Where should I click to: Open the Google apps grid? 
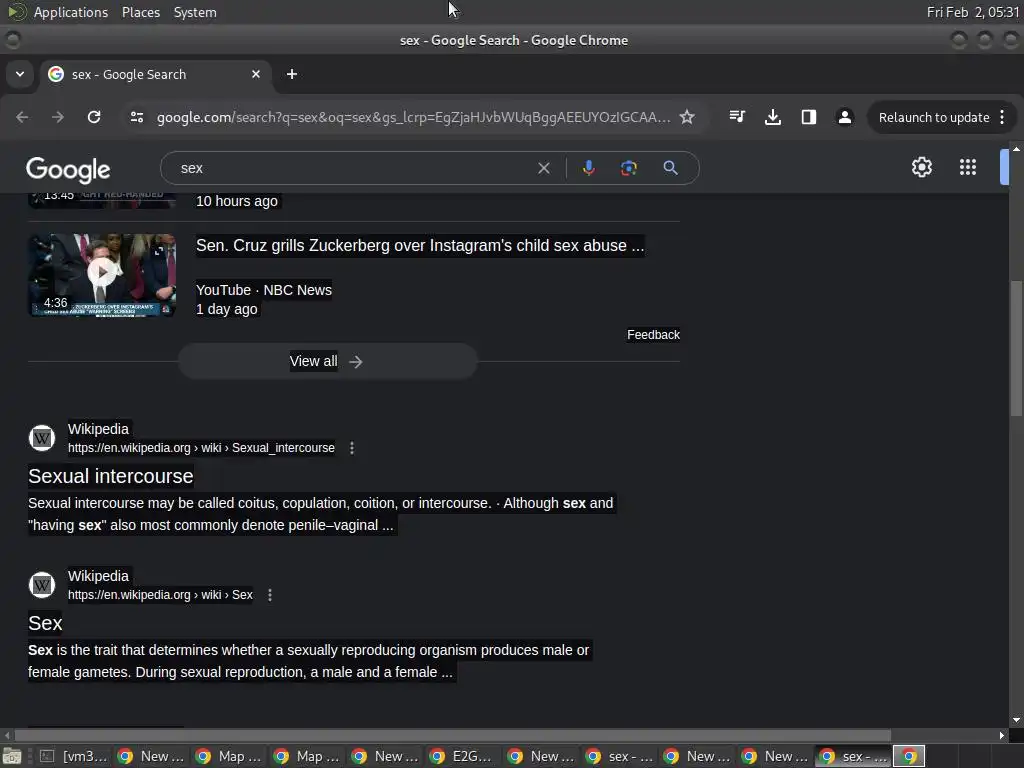[x=968, y=167]
